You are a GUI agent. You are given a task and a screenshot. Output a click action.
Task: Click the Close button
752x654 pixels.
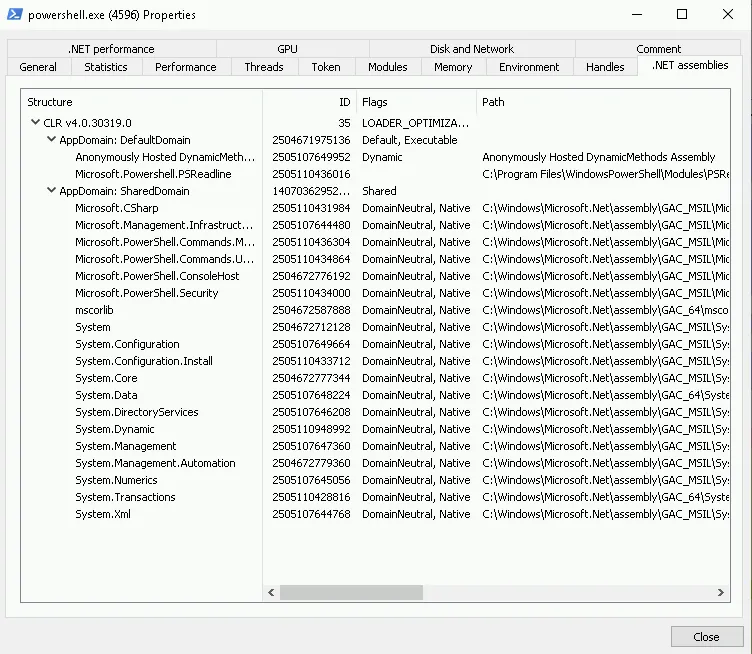pos(706,637)
